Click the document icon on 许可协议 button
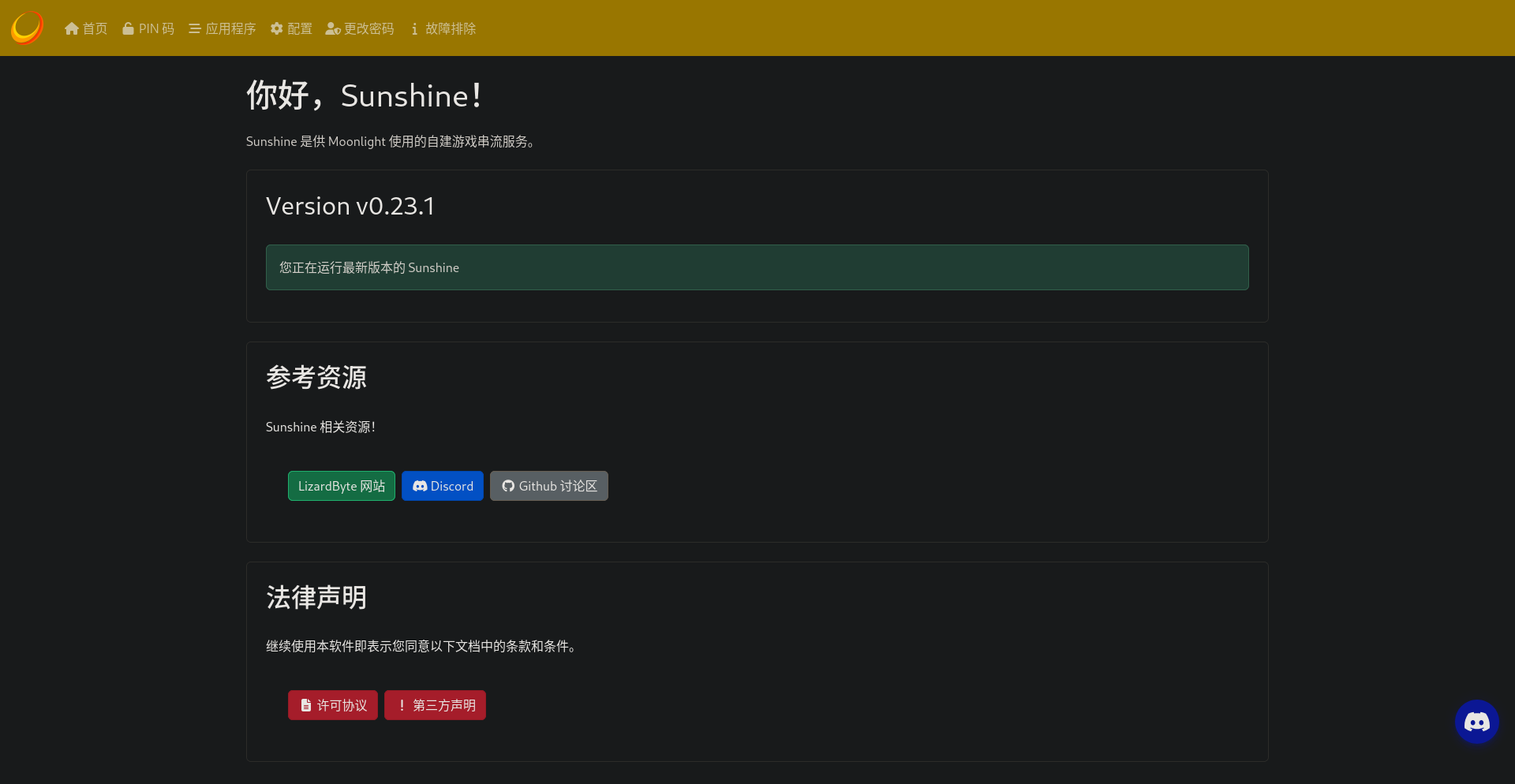The width and height of the screenshot is (1515, 784). [x=306, y=704]
